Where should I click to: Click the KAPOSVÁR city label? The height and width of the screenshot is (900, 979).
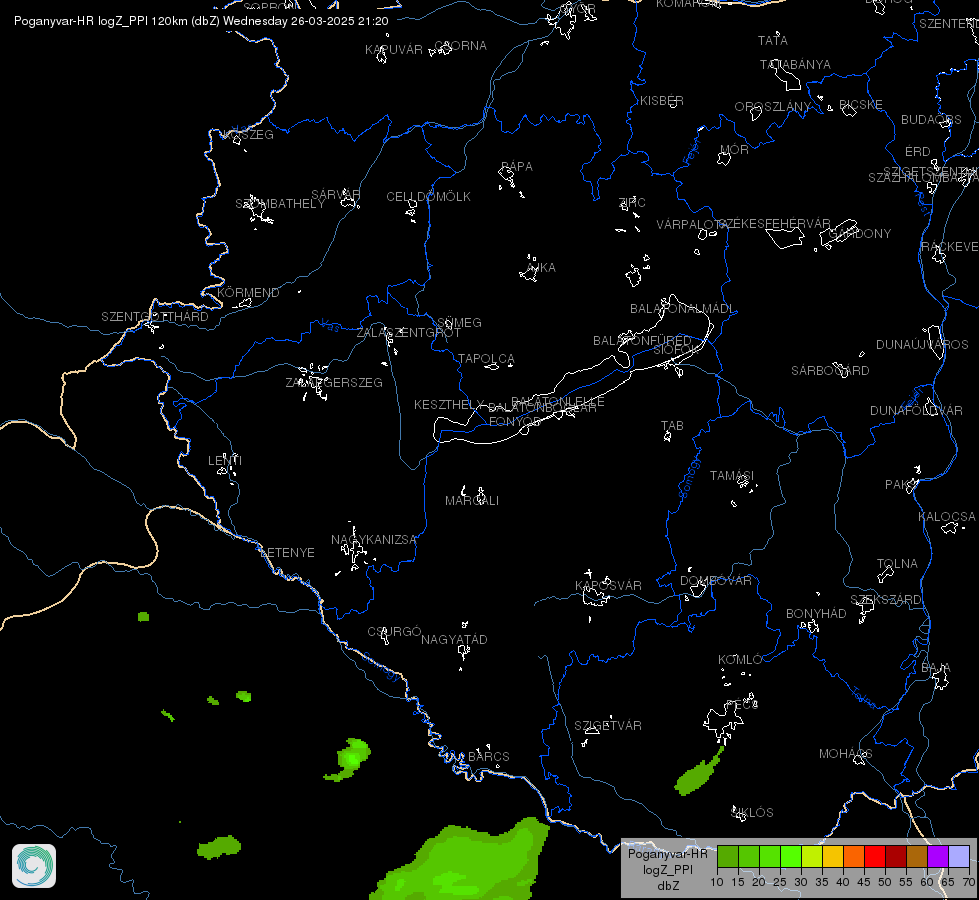click(x=608, y=586)
